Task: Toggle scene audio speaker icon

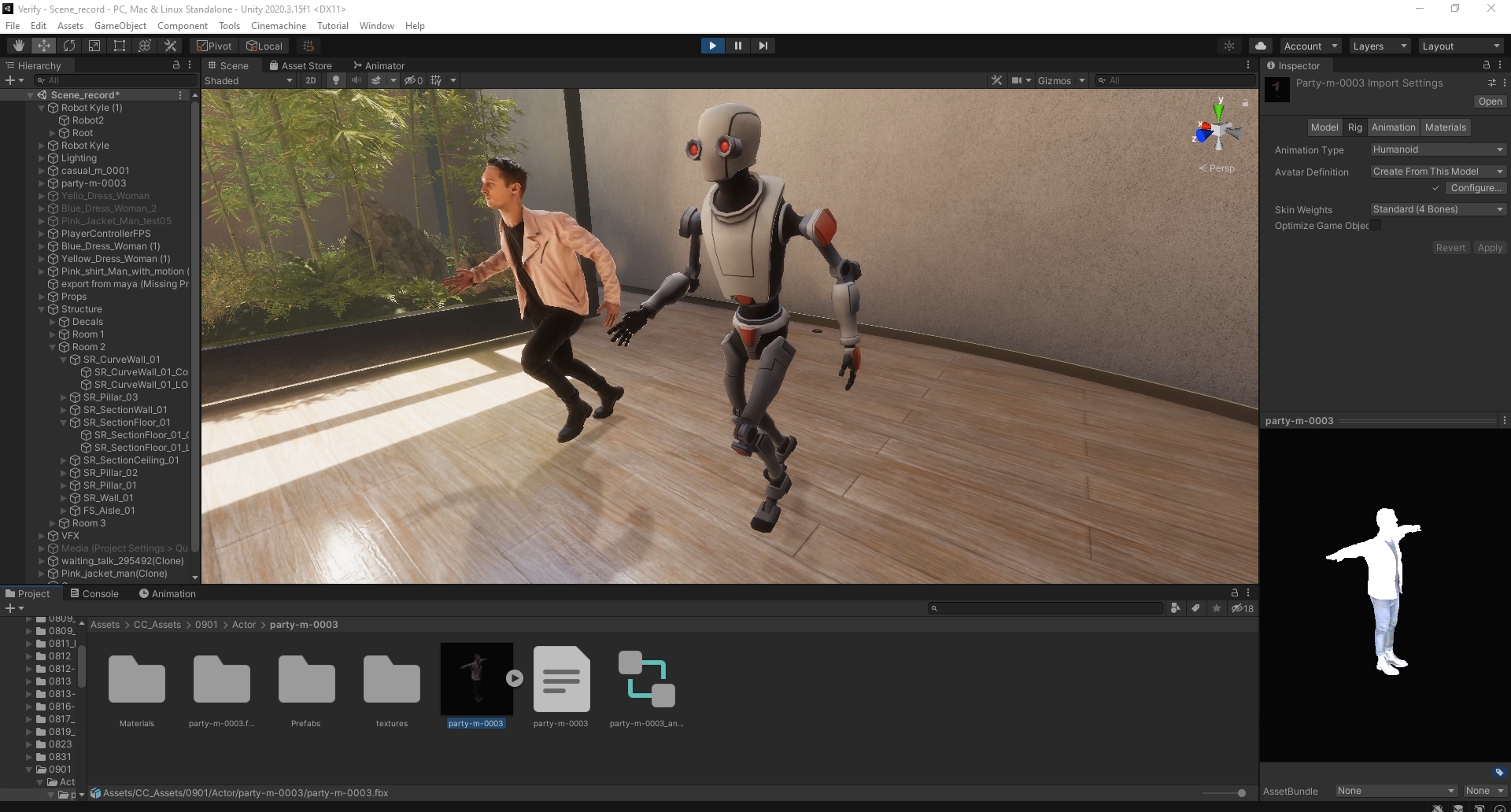Action: pyautogui.click(x=357, y=80)
